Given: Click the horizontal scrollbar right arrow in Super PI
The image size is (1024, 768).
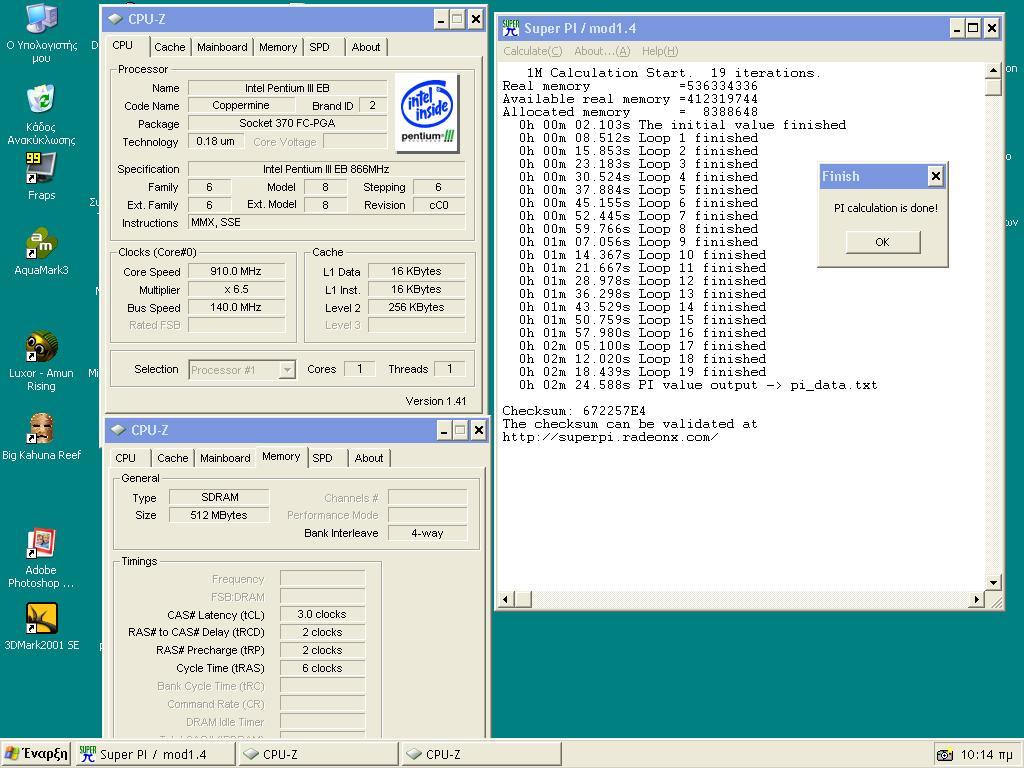Looking at the screenshot, I should pyautogui.click(x=976, y=599).
